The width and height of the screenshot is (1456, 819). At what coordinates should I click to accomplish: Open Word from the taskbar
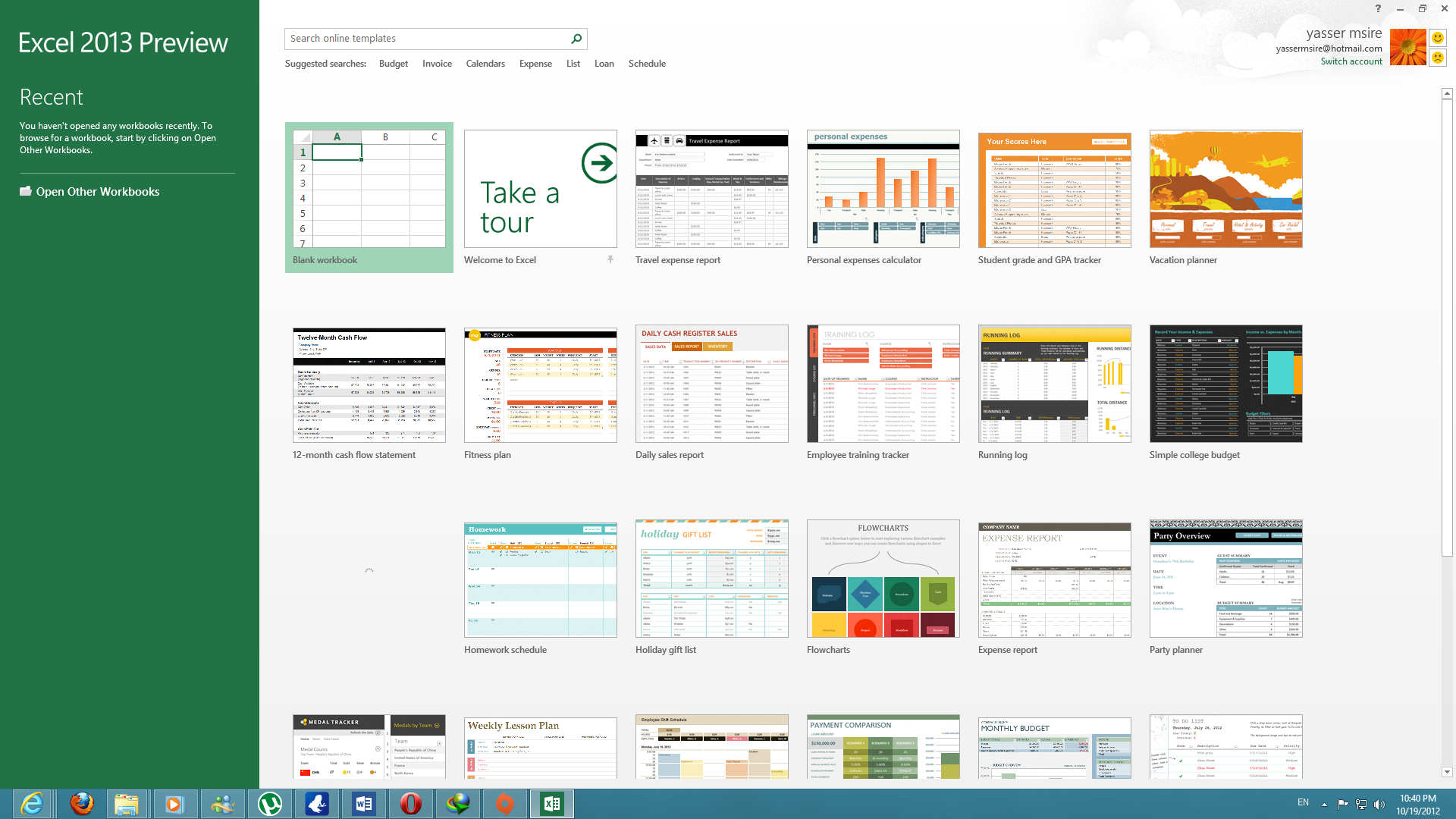point(364,804)
